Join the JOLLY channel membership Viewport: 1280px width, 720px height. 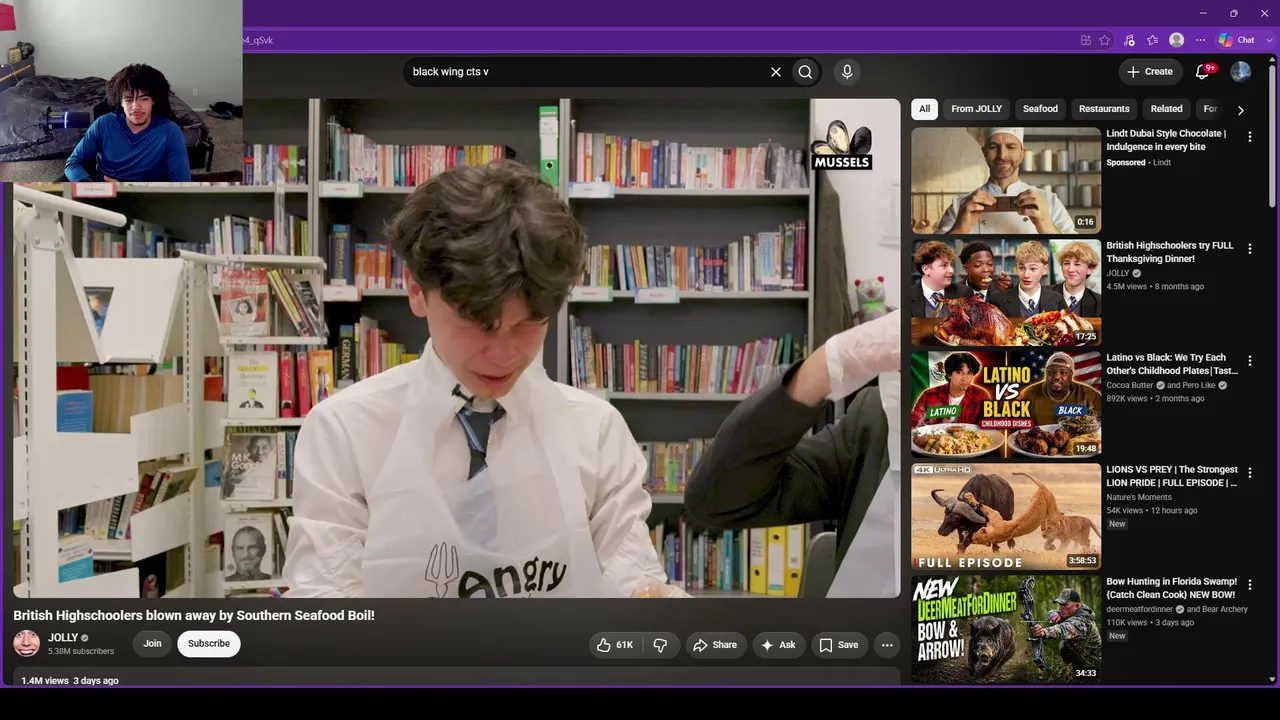152,644
